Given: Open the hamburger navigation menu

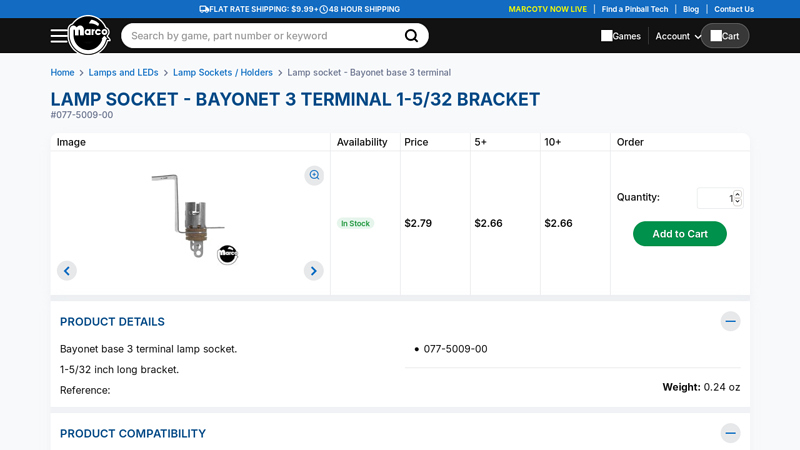Looking at the screenshot, I should tap(59, 36).
